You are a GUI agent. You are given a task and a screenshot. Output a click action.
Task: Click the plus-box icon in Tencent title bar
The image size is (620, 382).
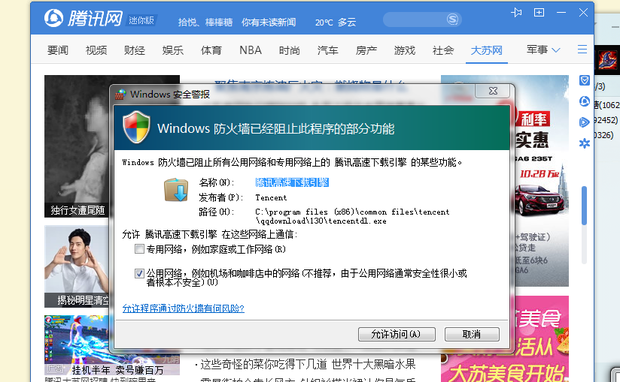tap(539, 13)
